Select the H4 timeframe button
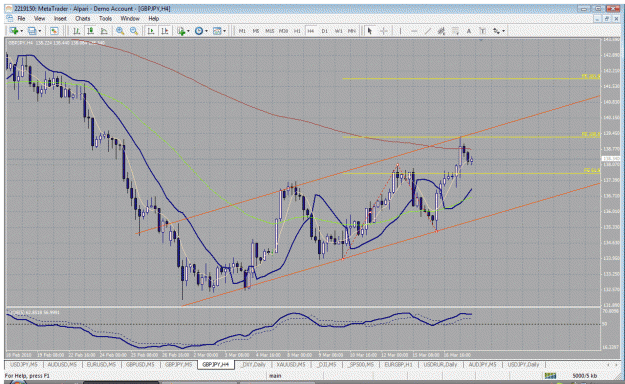 click(311, 31)
